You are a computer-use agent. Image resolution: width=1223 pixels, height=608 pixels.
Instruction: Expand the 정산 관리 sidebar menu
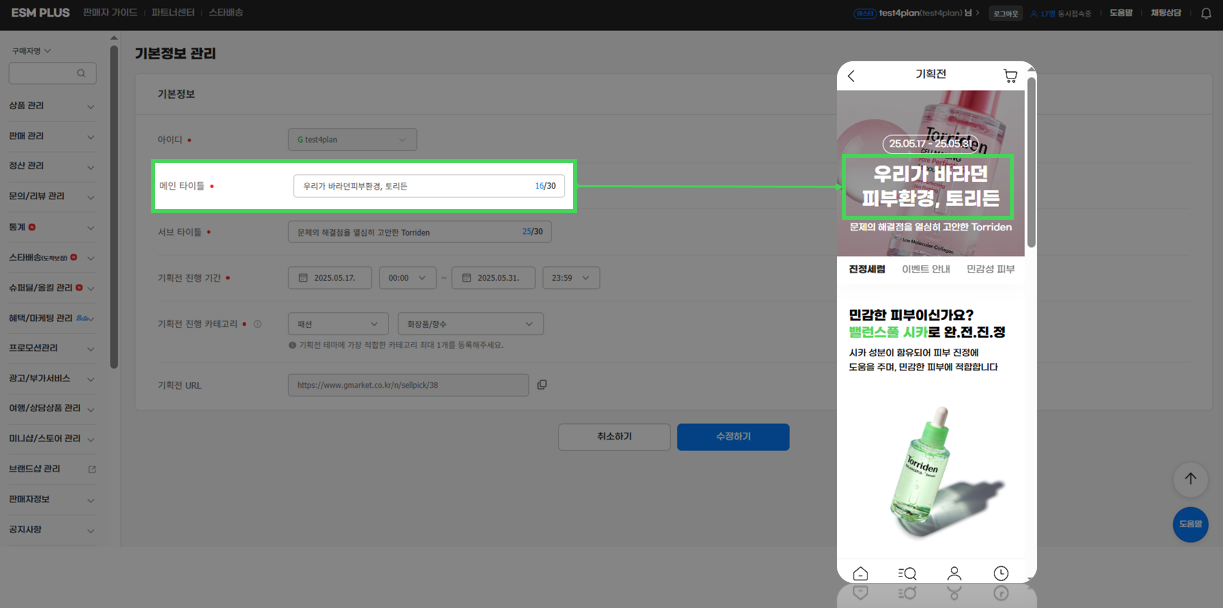[53, 166]
